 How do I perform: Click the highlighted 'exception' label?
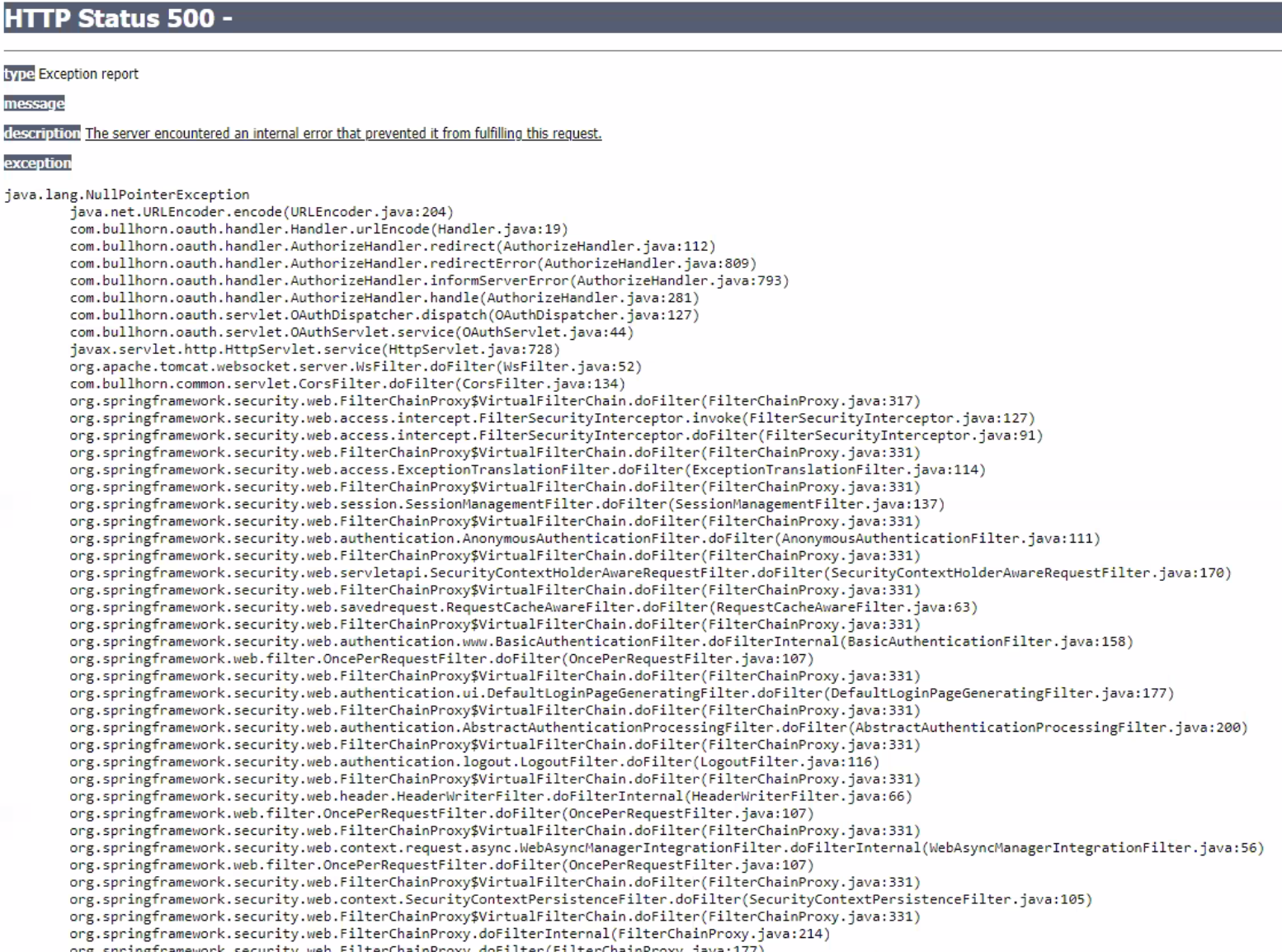(37, 163)
